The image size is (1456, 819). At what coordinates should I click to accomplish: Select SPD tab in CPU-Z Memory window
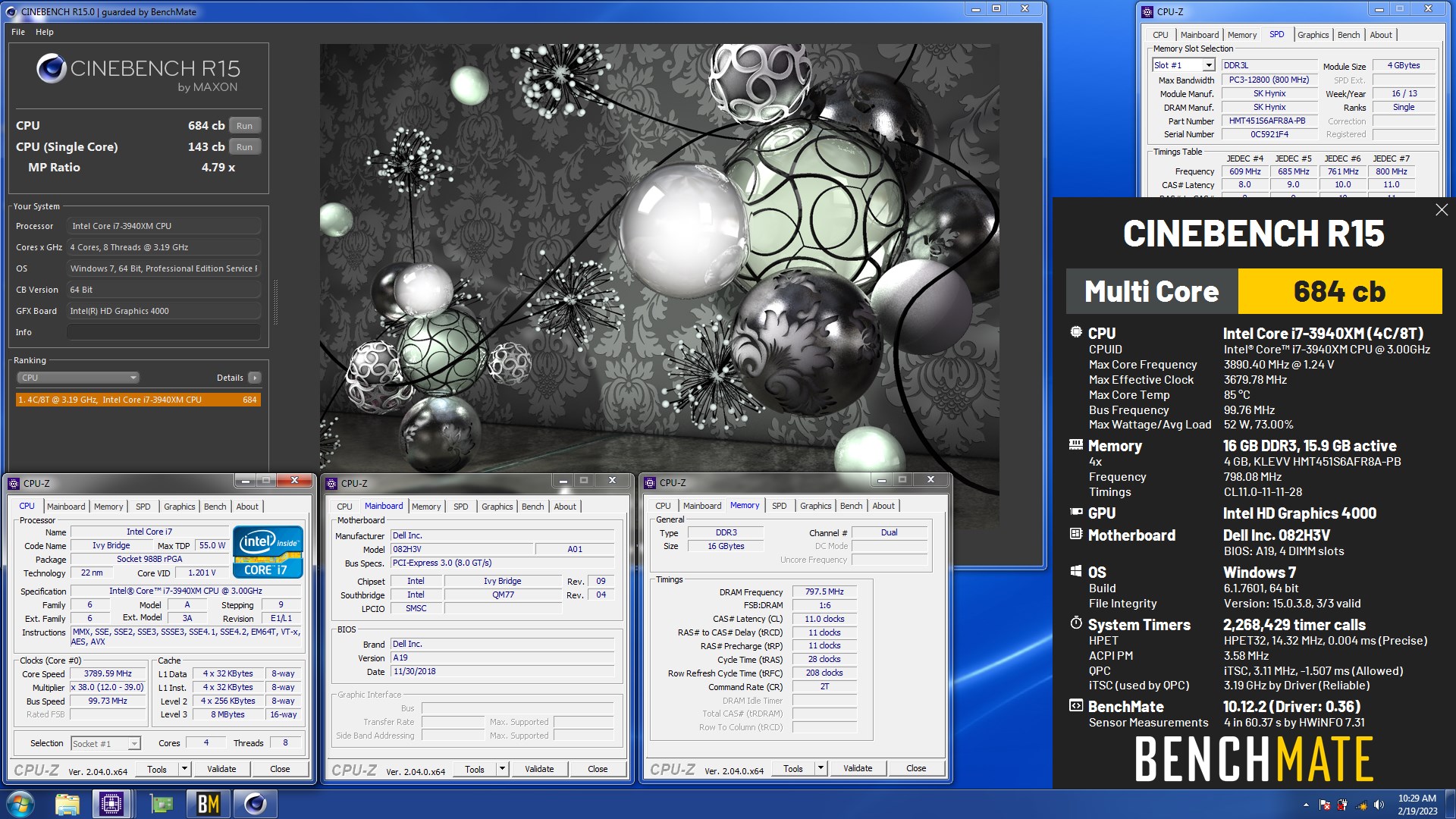[780, 506]
